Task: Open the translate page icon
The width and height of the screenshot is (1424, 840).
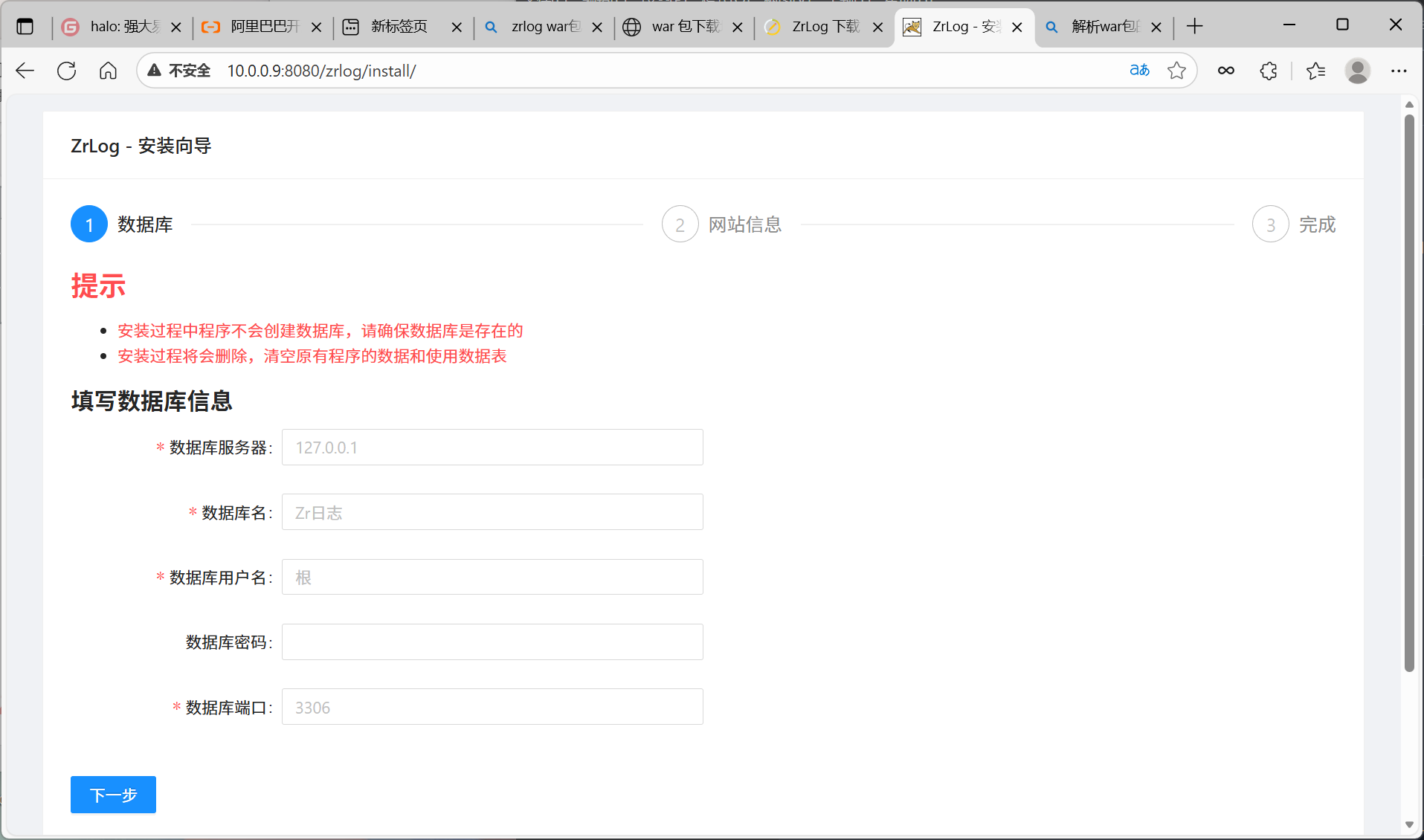Action: tap(1139, 71)
